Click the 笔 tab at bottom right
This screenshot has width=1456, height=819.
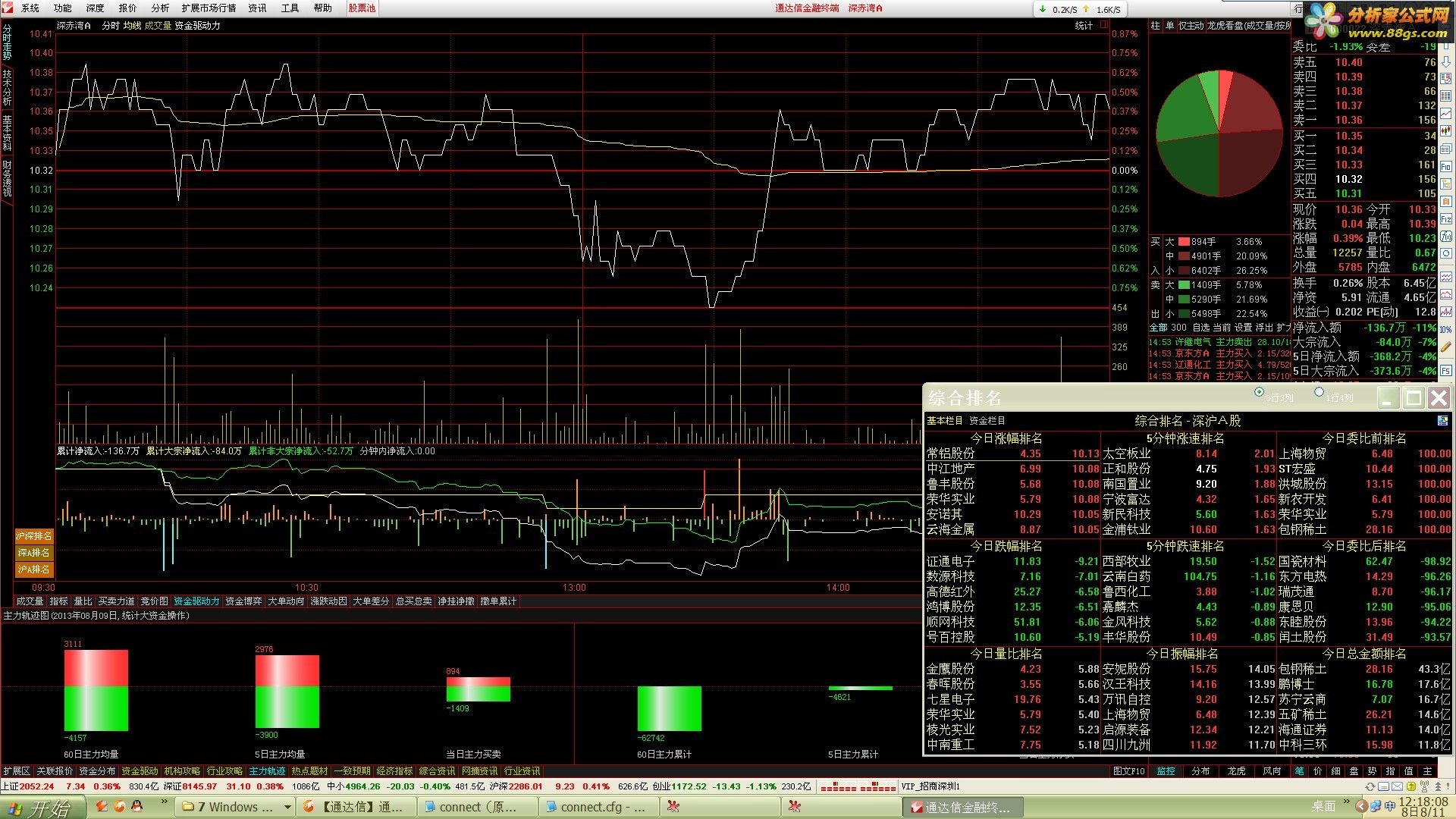(1300, 771)
